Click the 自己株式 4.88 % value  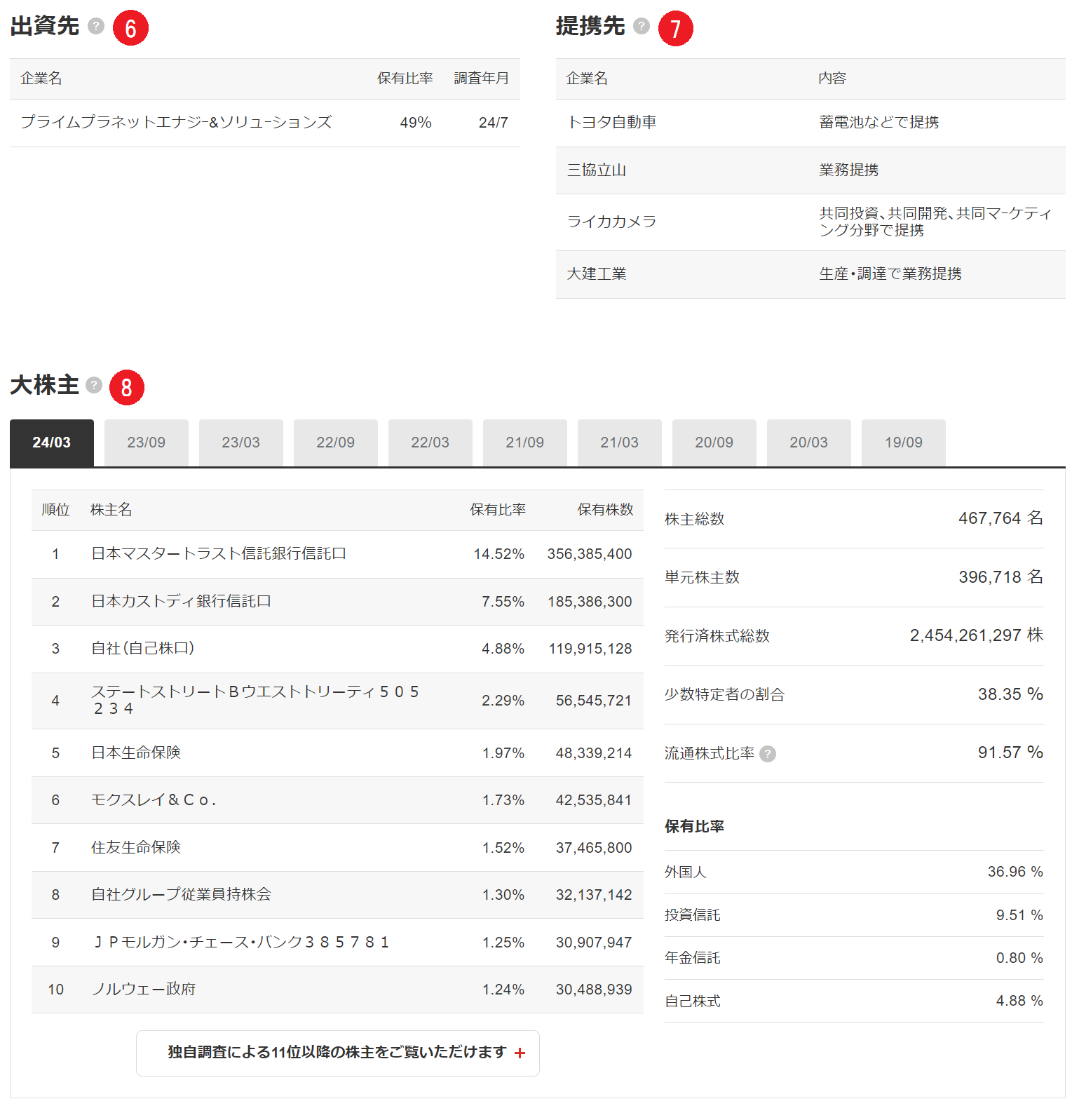1019,1001
